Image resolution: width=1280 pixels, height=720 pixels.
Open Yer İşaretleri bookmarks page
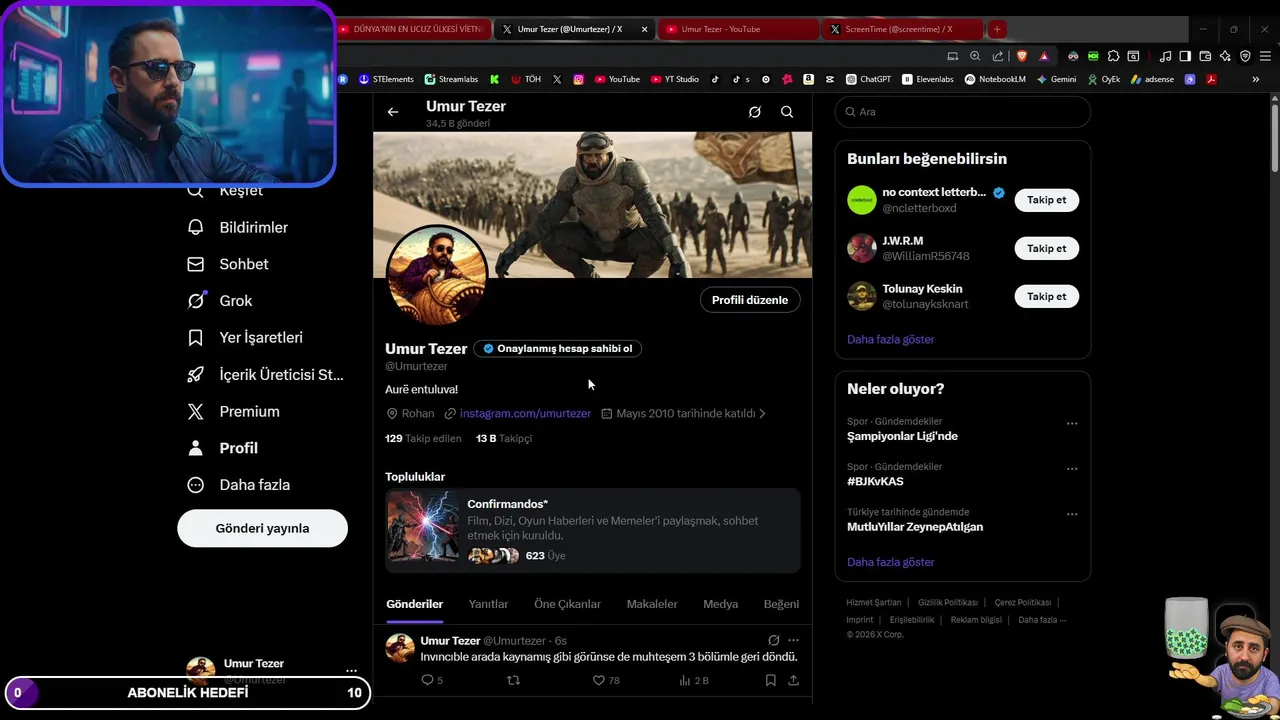point(245,338)
